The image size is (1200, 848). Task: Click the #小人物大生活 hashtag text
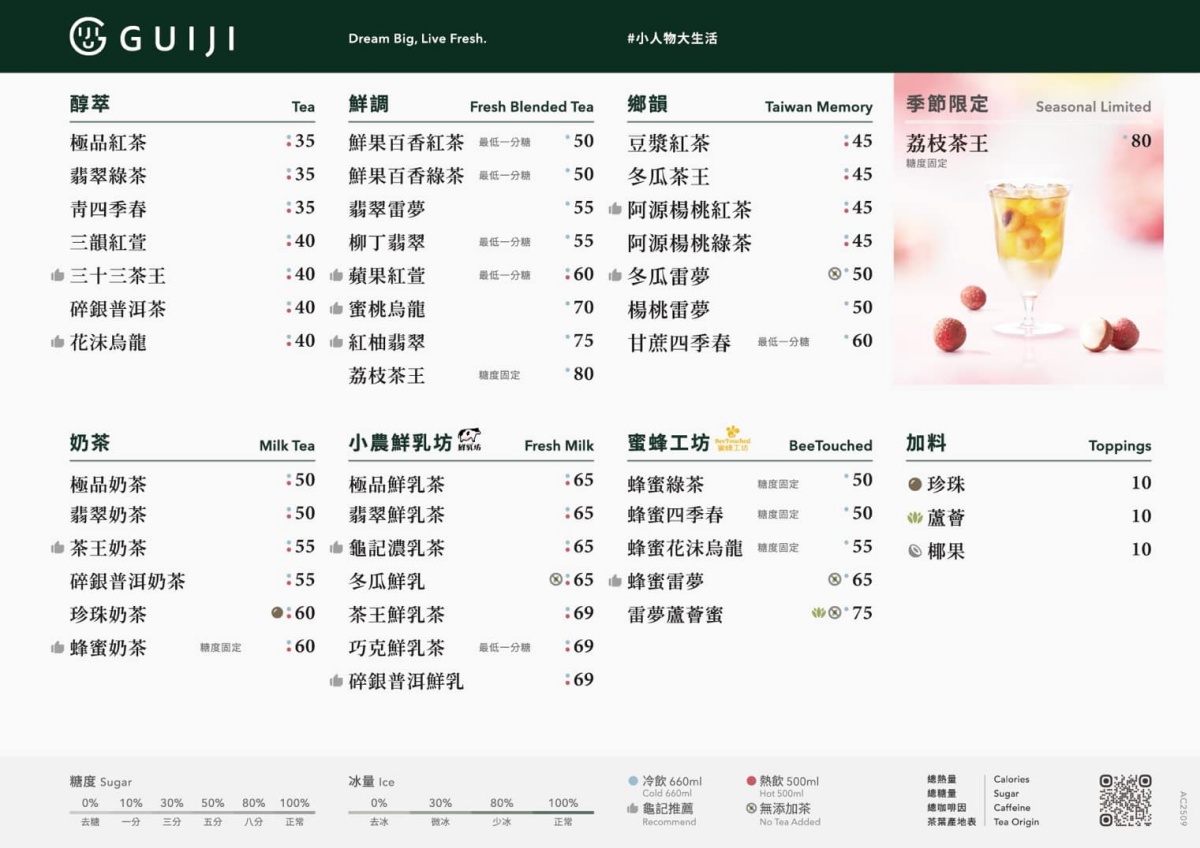(x=671, y=38)
